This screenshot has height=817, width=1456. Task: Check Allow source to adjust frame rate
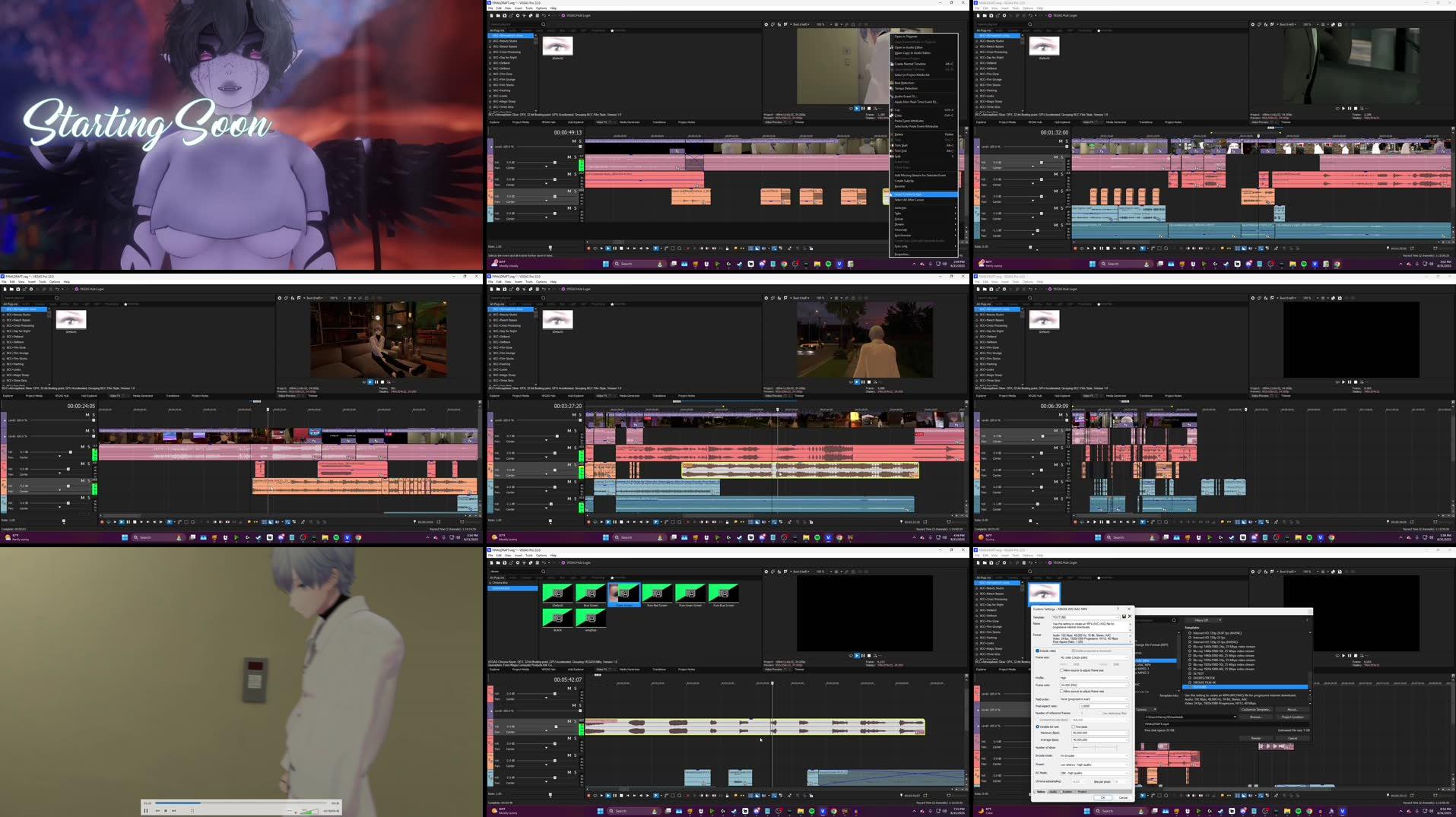[1061, 692]
